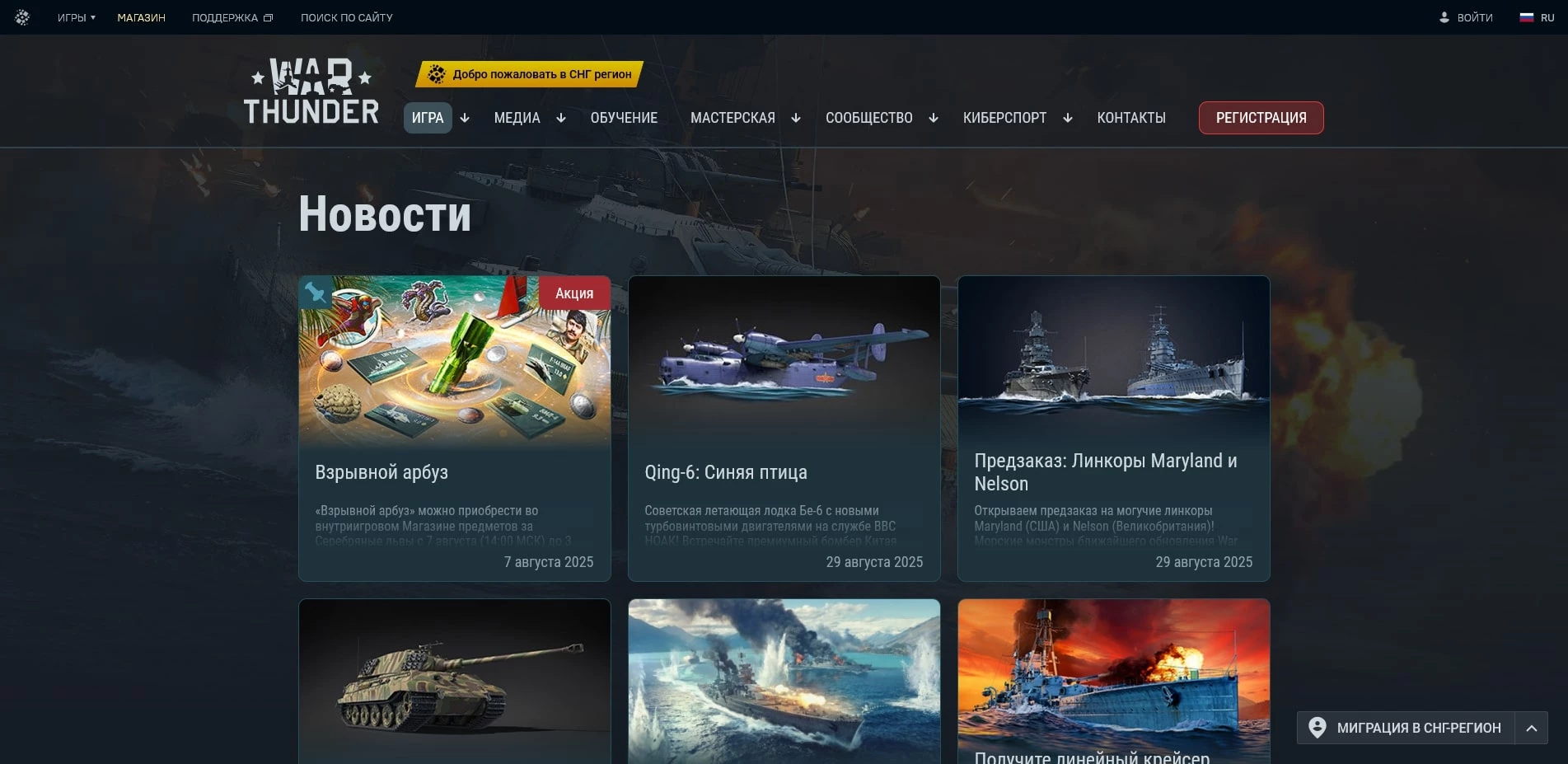Click the user account icon next to ВОЙТИ
1568x764 pixels.
click(1444, 16)
